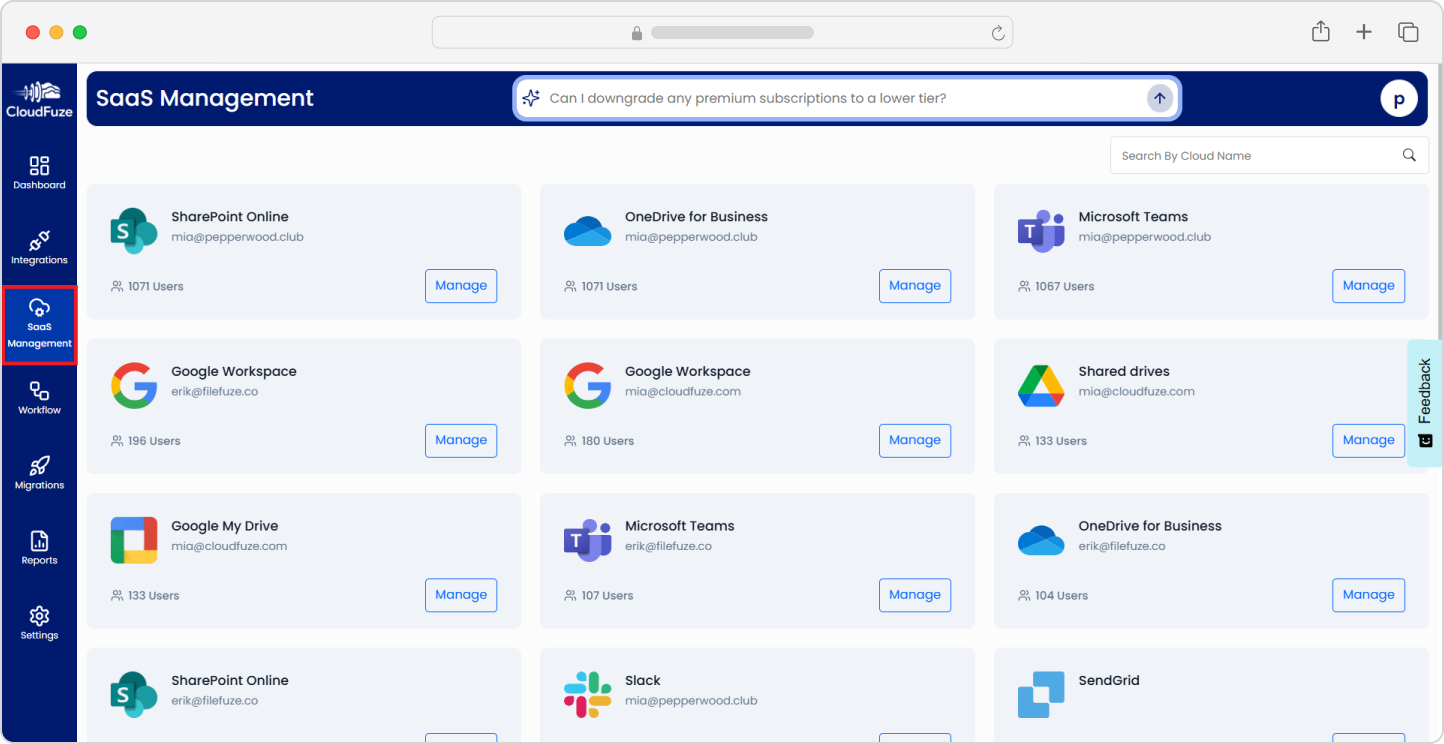Open Integrations in the sidebar
Image resolution: width=1444 pixels, height=744 pixels.
point(39,248)
